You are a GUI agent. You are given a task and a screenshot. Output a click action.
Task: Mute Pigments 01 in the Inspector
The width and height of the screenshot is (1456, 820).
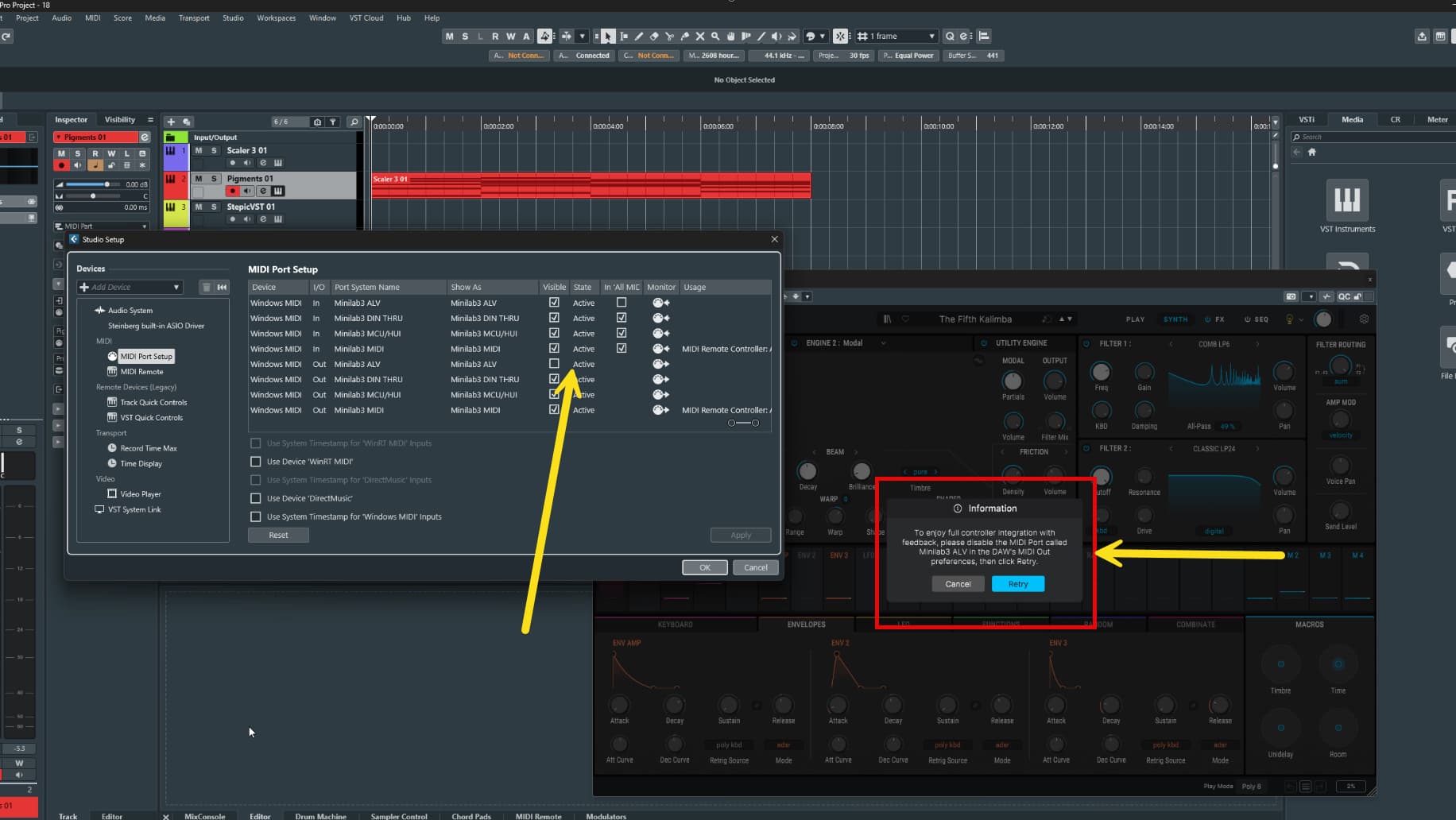point(61,153)
